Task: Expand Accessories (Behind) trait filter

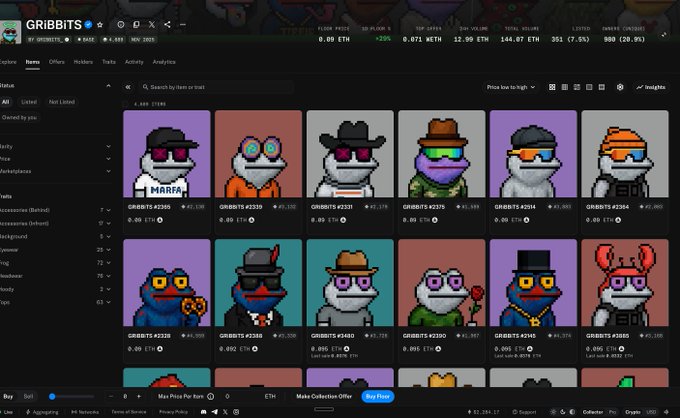Action: tap(55, 210)
